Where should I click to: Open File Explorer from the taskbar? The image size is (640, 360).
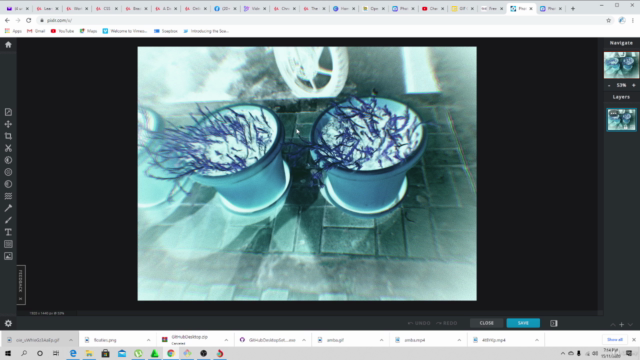point(89,353)
